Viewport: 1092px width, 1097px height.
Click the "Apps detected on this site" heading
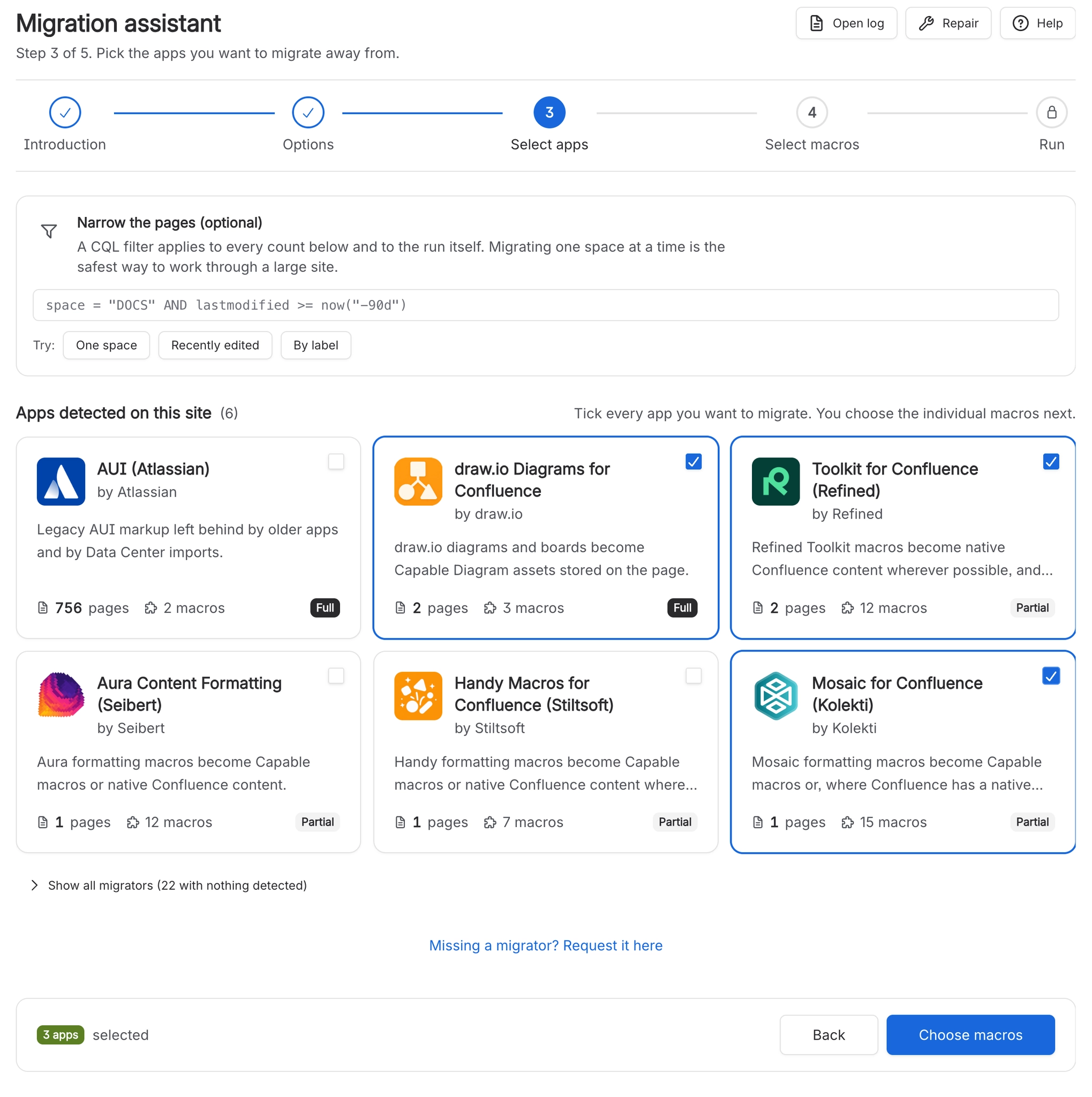(114, 413)
